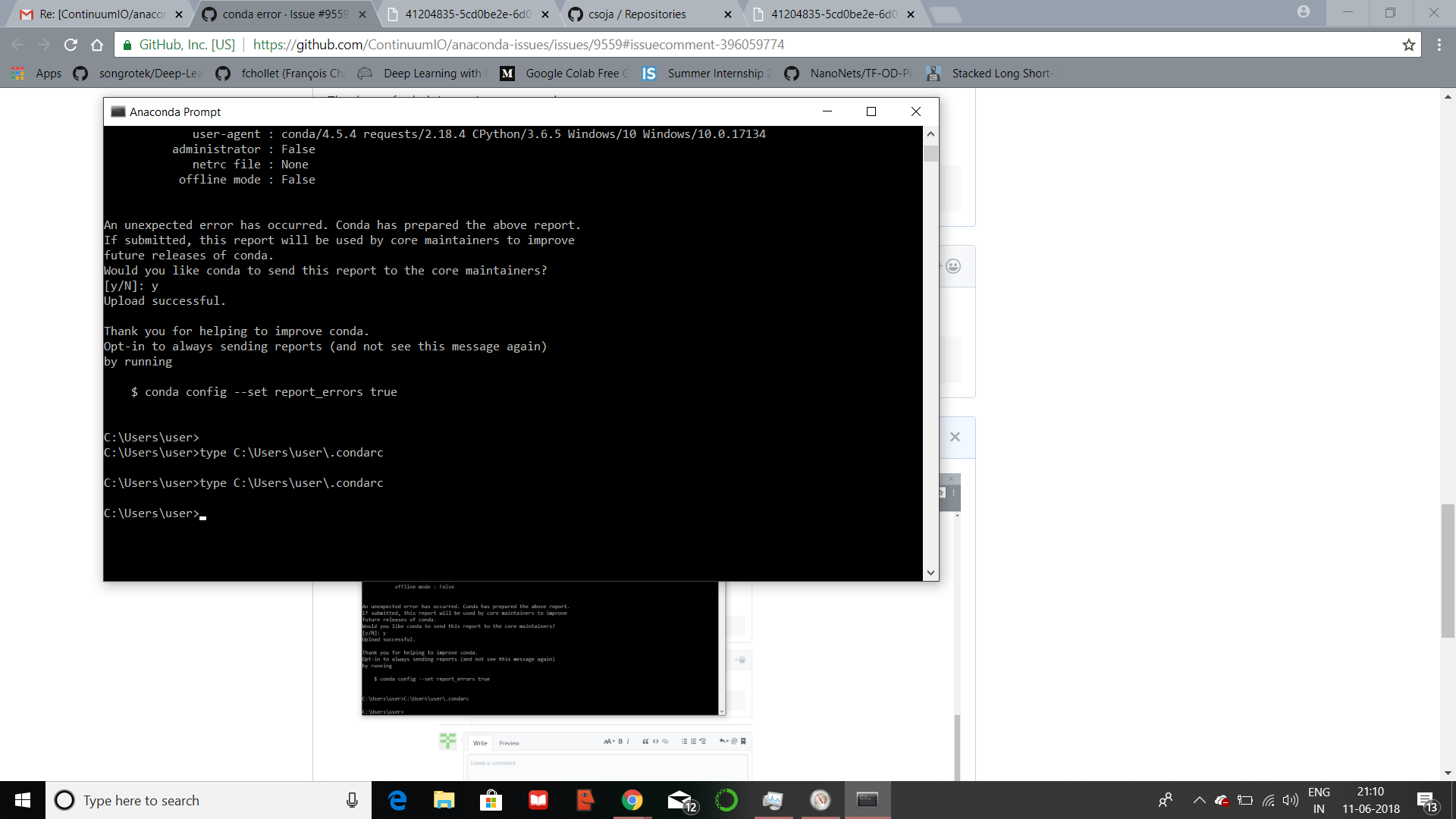Toggle the numbered list formatting
Screen dimensions: 1456x819
point(693,741)
